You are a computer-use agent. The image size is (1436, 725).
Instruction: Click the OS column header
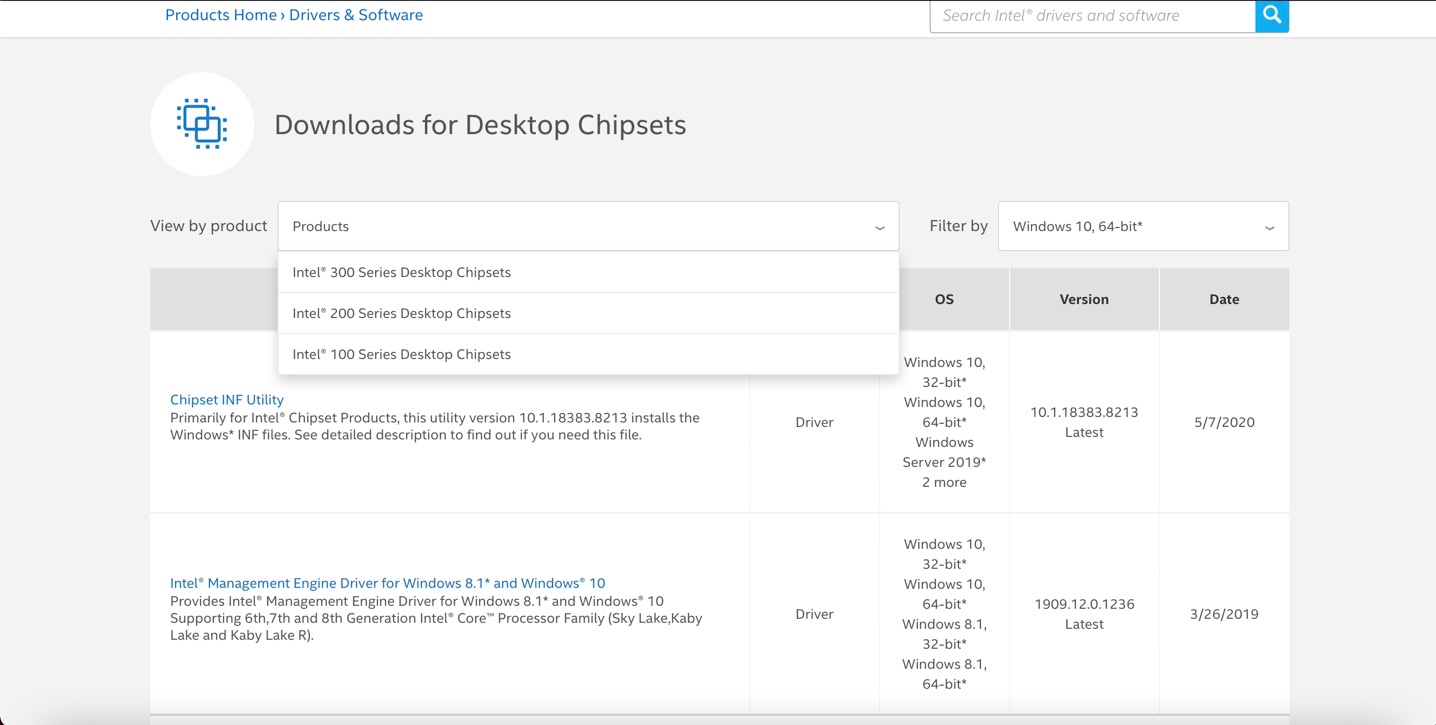pos(944,299)
